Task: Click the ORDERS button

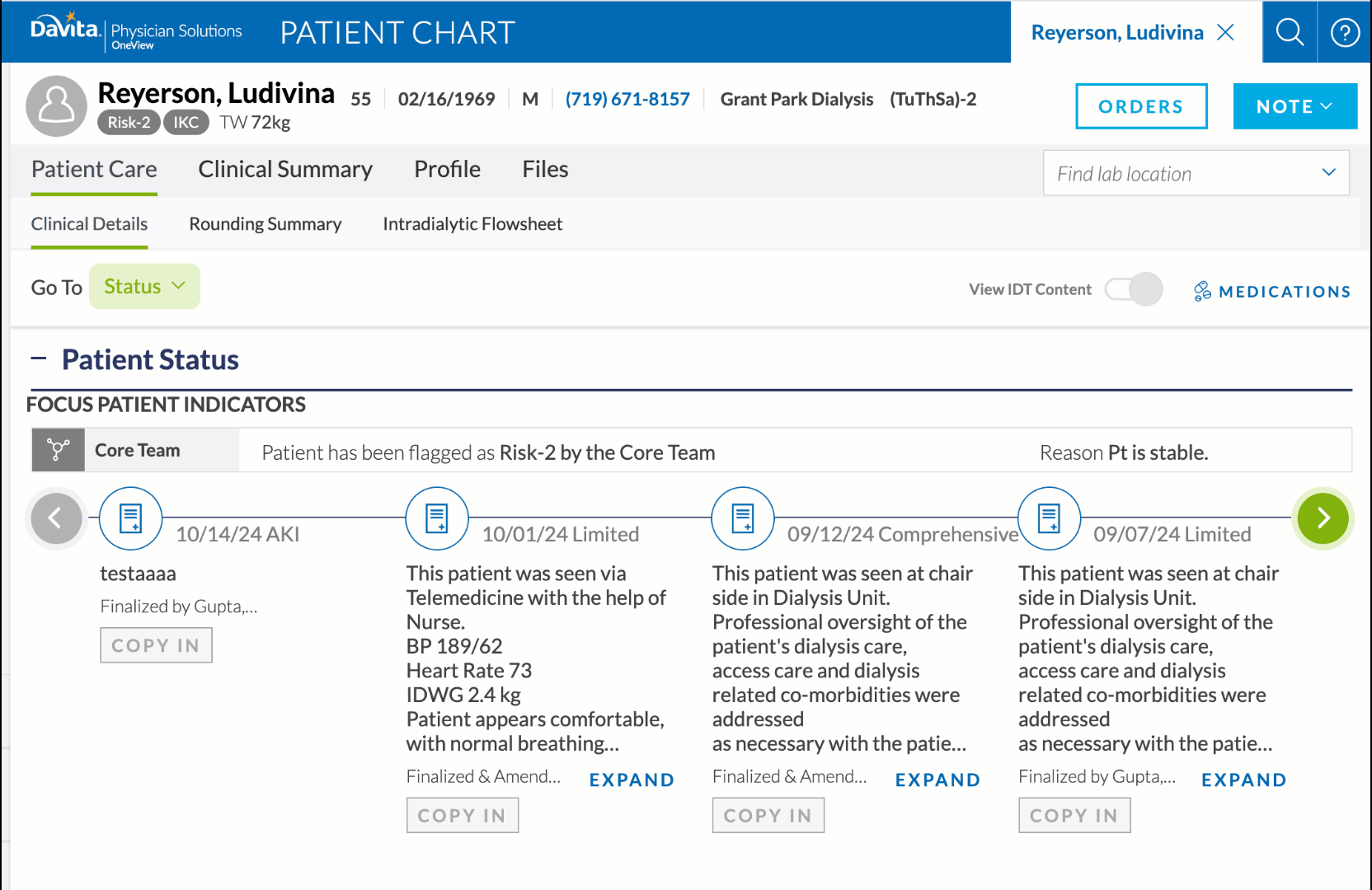Action: [1141, 106]
